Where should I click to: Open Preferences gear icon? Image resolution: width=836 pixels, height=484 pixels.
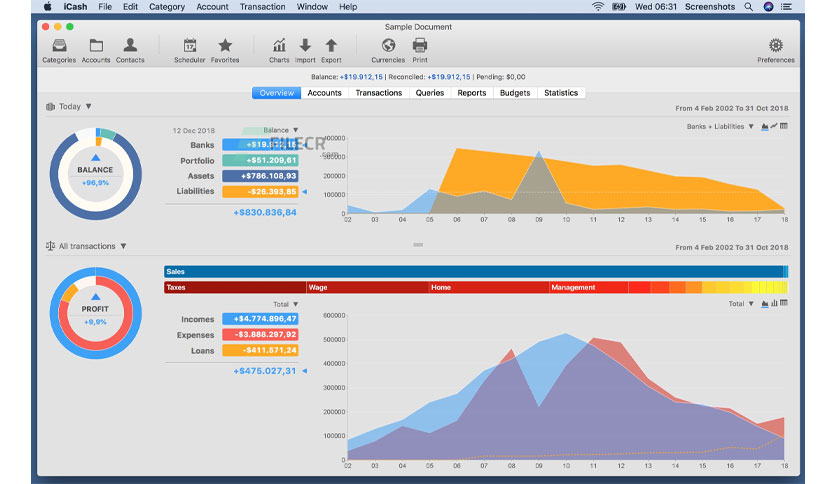tap(776, 46)
